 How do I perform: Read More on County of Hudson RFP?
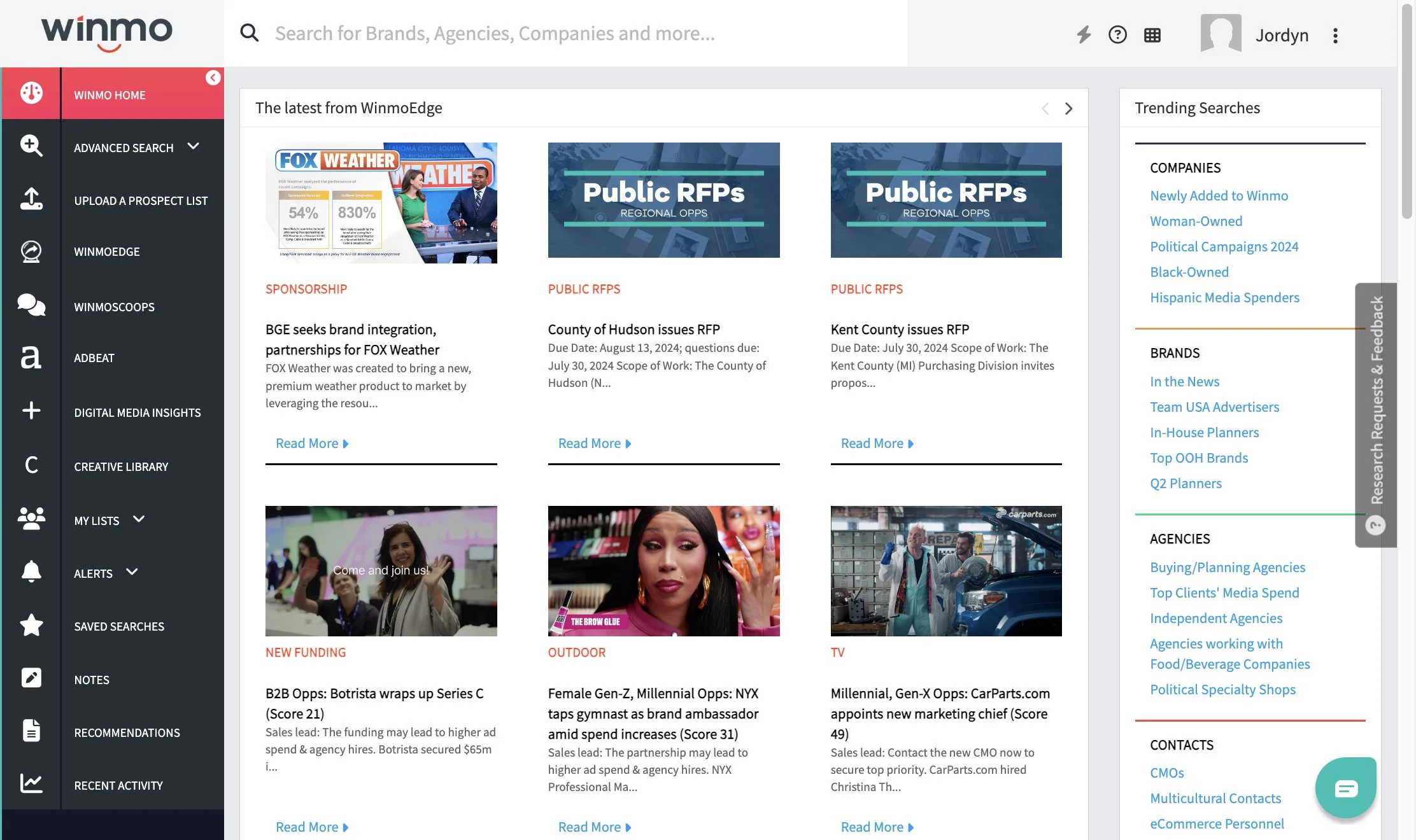point(595,444)
